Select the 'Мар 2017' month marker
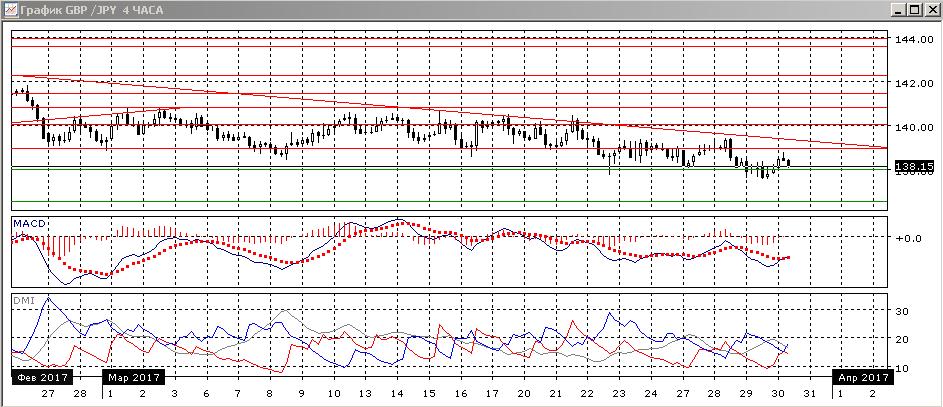 coord(134,378)
